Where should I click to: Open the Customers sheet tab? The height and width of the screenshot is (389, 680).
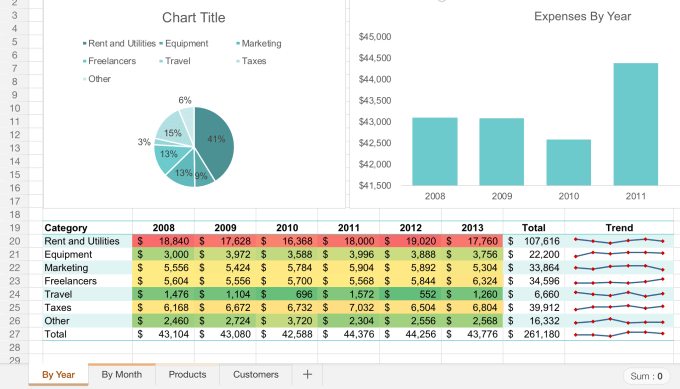(x=256, y=374)
